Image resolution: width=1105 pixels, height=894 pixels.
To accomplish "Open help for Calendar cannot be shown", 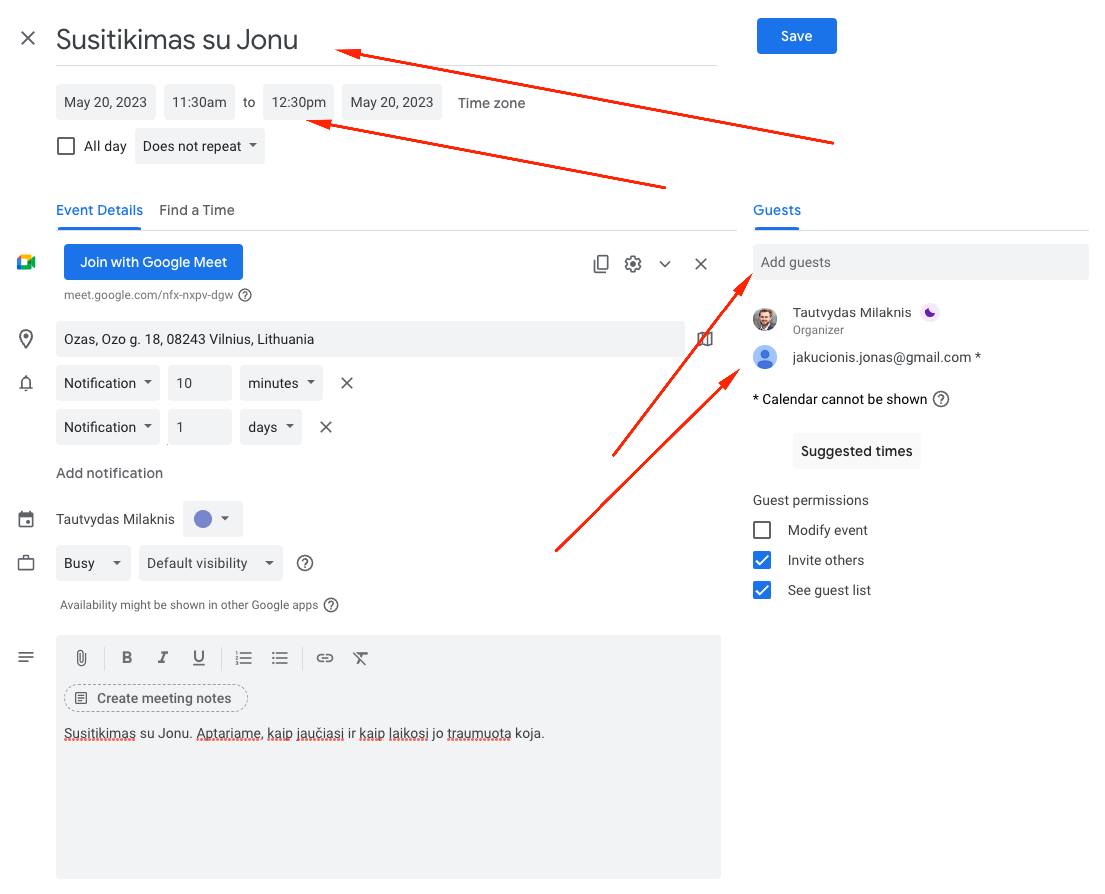I will pyautogui.click(x=941, y=399).
